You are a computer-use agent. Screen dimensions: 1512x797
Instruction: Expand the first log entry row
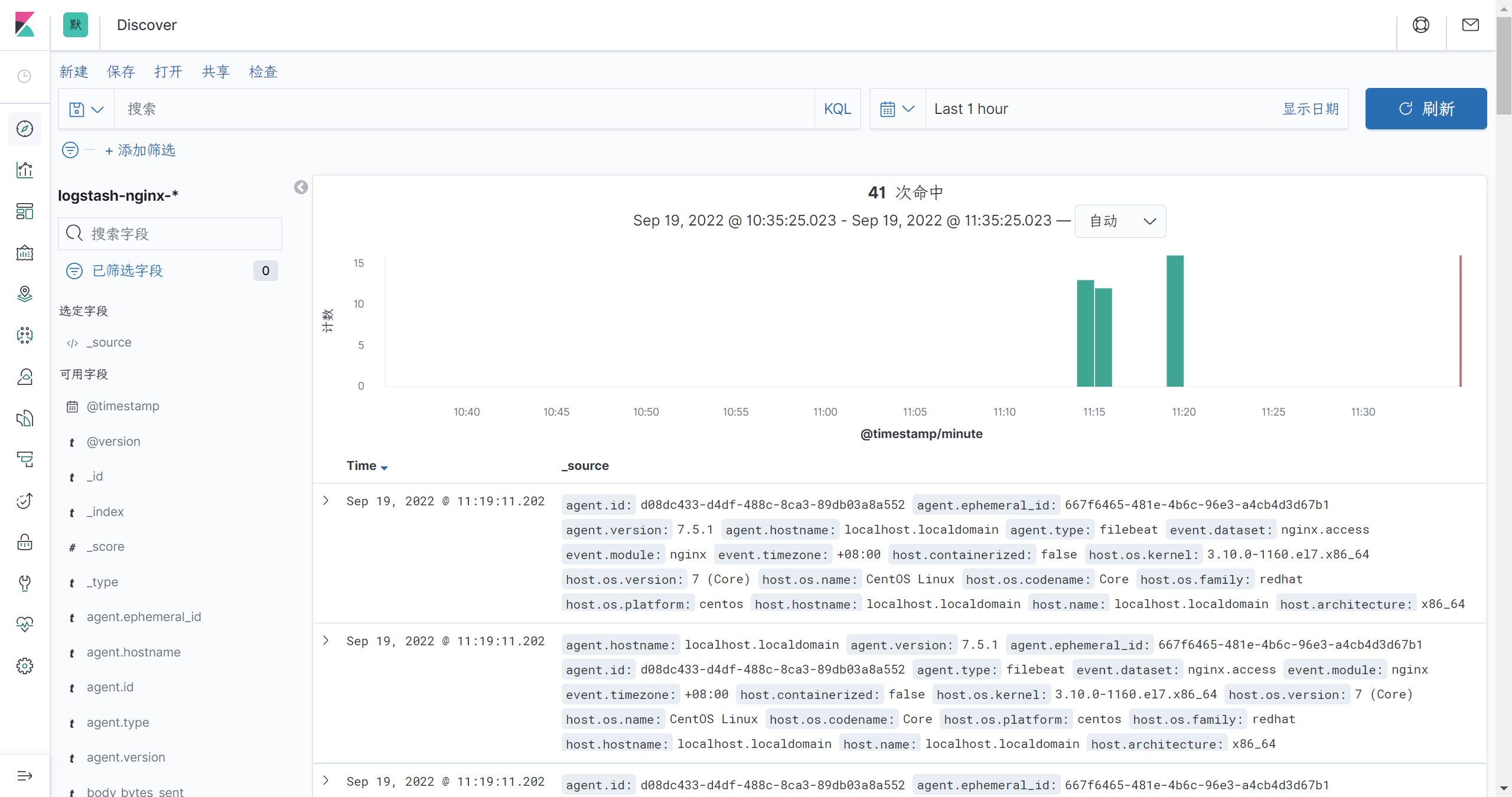326,501
